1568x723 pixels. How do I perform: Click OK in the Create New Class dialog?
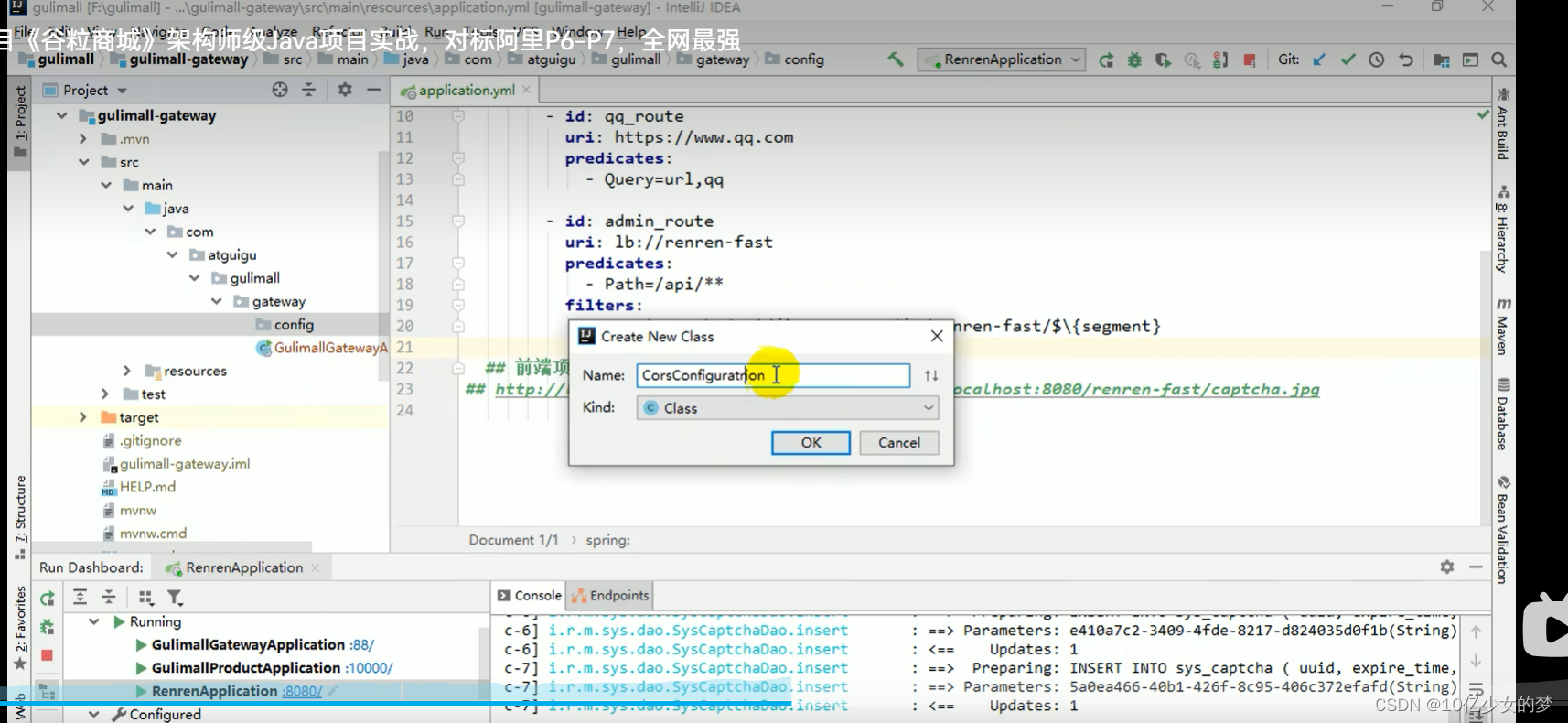[811, 443]
